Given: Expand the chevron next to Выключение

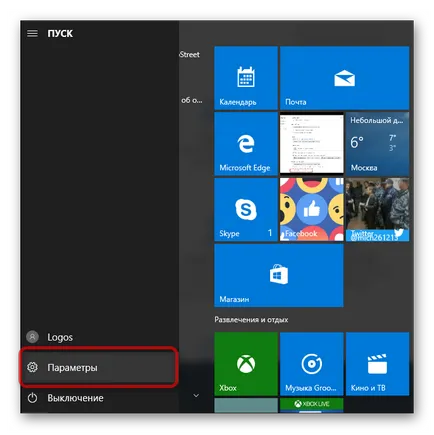Looking at the screenshot, I should (196, 396).
